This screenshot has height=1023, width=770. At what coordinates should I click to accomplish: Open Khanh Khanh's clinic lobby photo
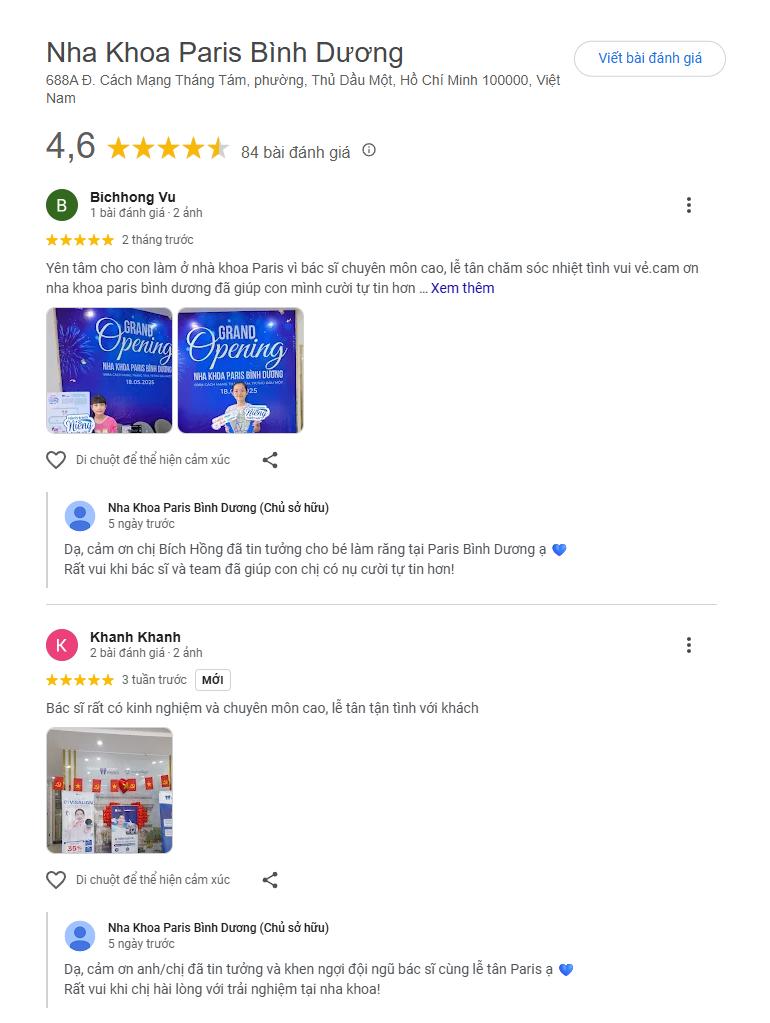(110, 791)
